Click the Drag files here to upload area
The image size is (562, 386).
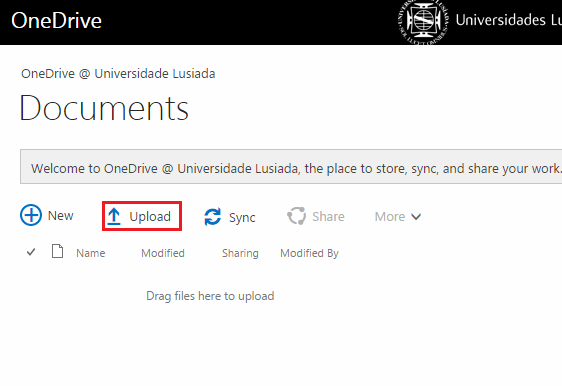210,296
